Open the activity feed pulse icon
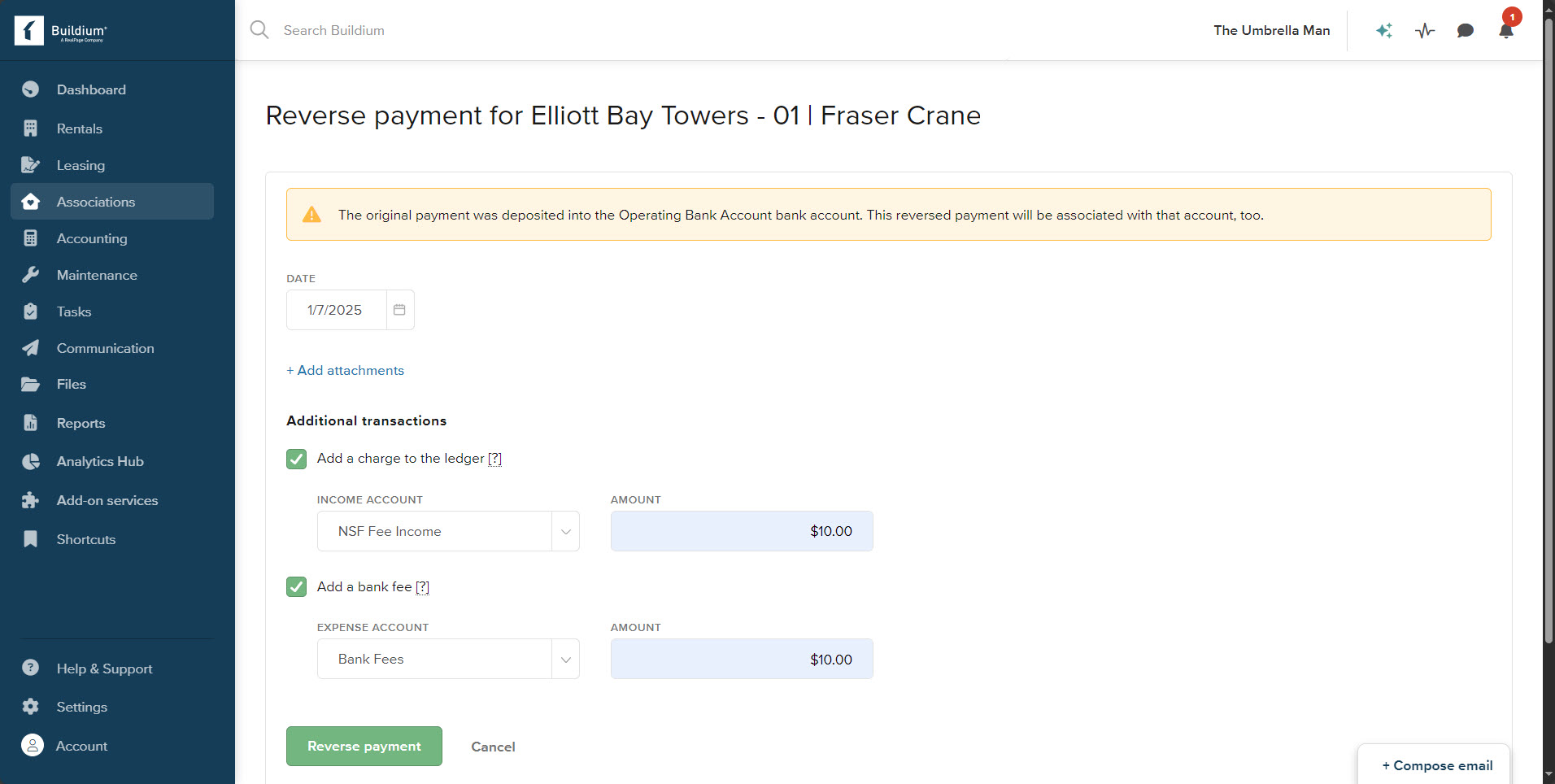Image resolution: width=1555 pixels, height=784 pixels. click(x=1425, y=30)
